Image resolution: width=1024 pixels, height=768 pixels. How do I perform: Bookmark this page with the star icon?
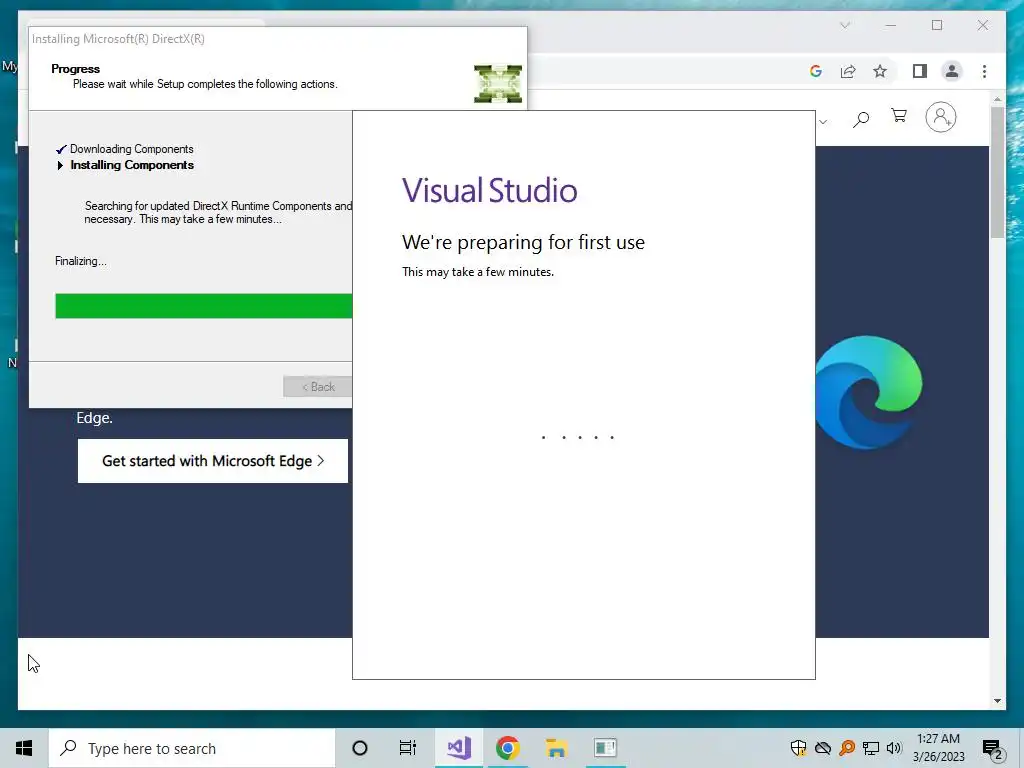(880, 71)
